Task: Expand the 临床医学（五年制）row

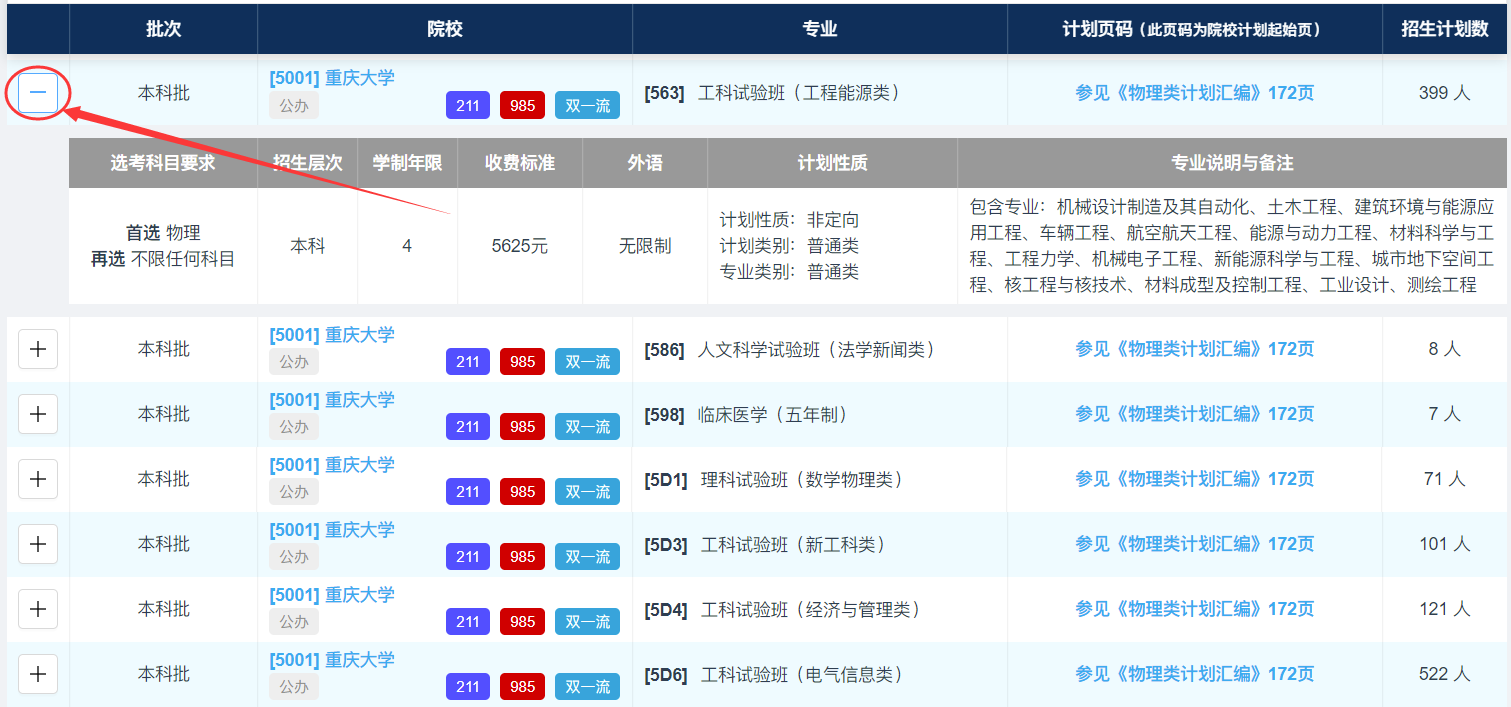Action: [x=38, y=414]
